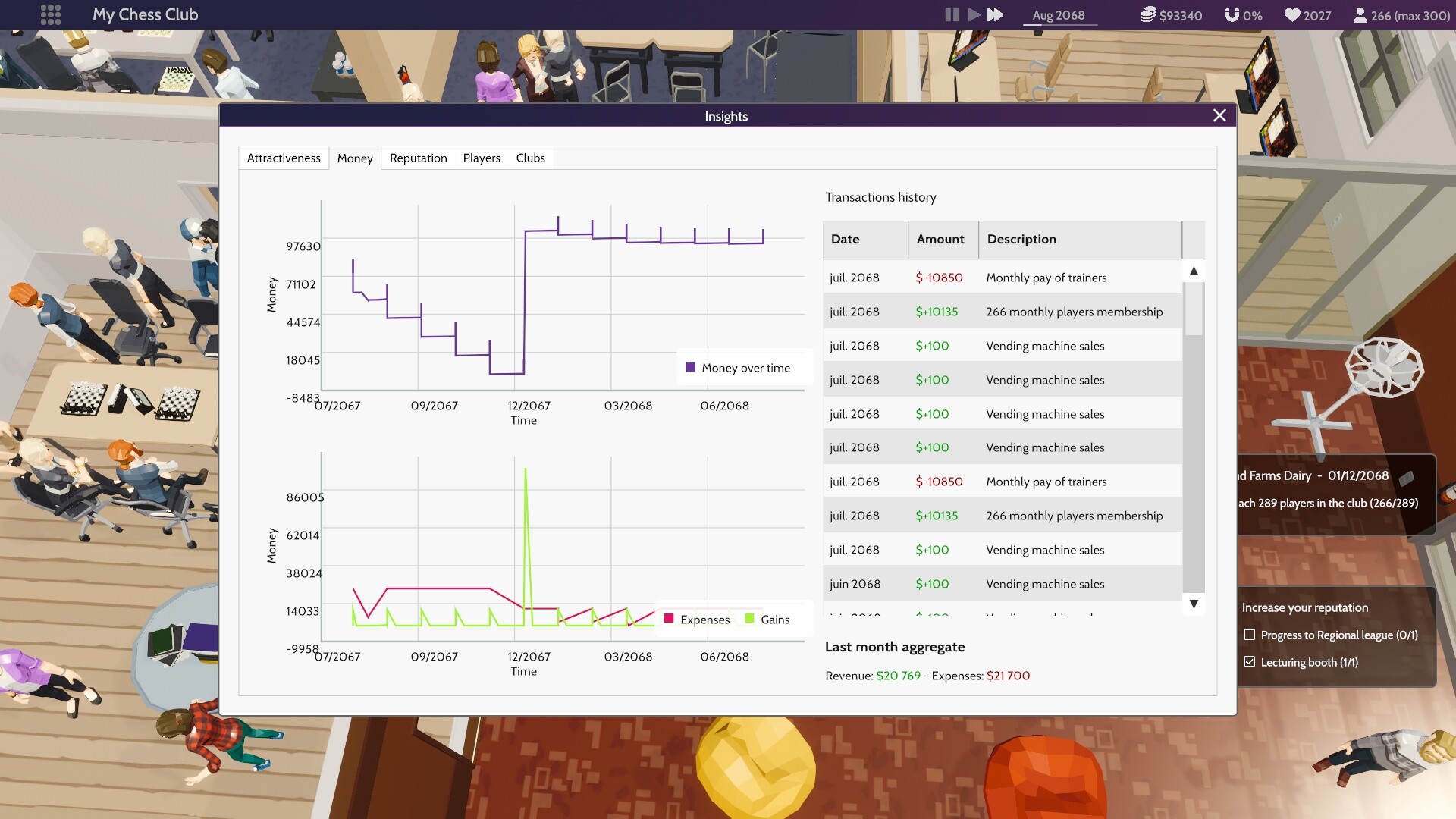The width and height of the screenshot is (1456, 819).
Task: Toggle the Lecturing booth checkbox
Action: (1250, 662)
